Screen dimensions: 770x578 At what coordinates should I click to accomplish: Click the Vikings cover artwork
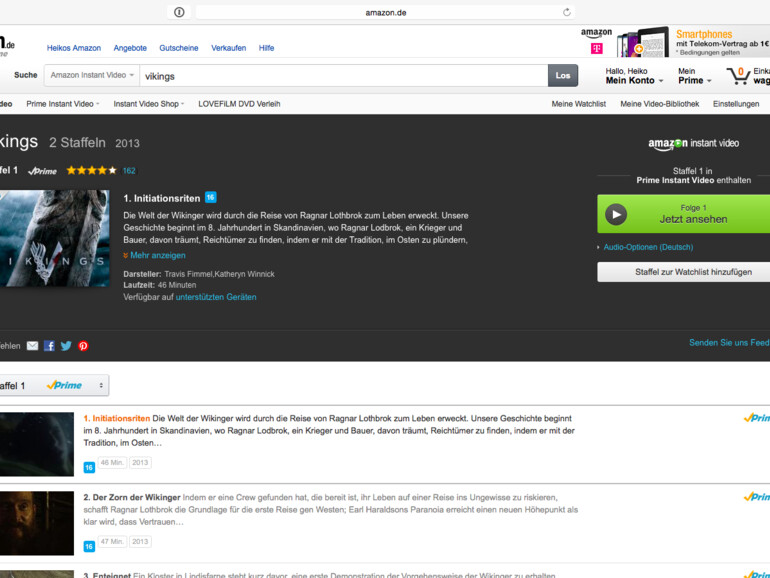55,239
